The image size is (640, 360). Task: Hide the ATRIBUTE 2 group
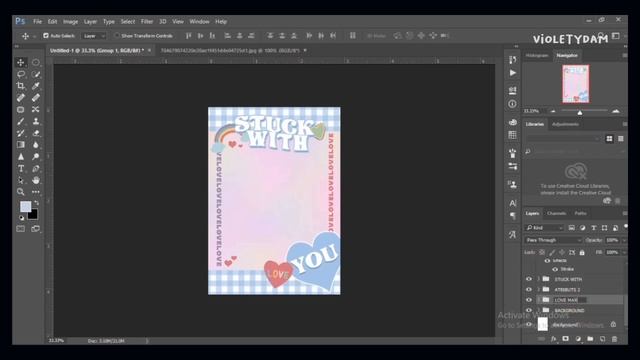tap(529, 289)
